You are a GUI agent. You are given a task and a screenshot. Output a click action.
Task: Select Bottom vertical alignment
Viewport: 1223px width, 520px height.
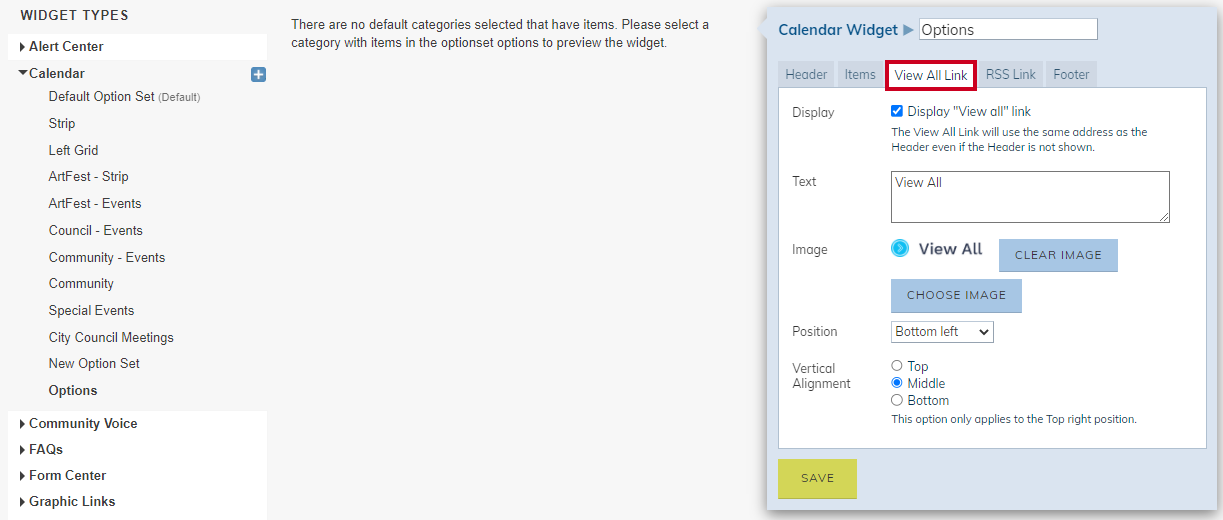click(x=897, y=400)
